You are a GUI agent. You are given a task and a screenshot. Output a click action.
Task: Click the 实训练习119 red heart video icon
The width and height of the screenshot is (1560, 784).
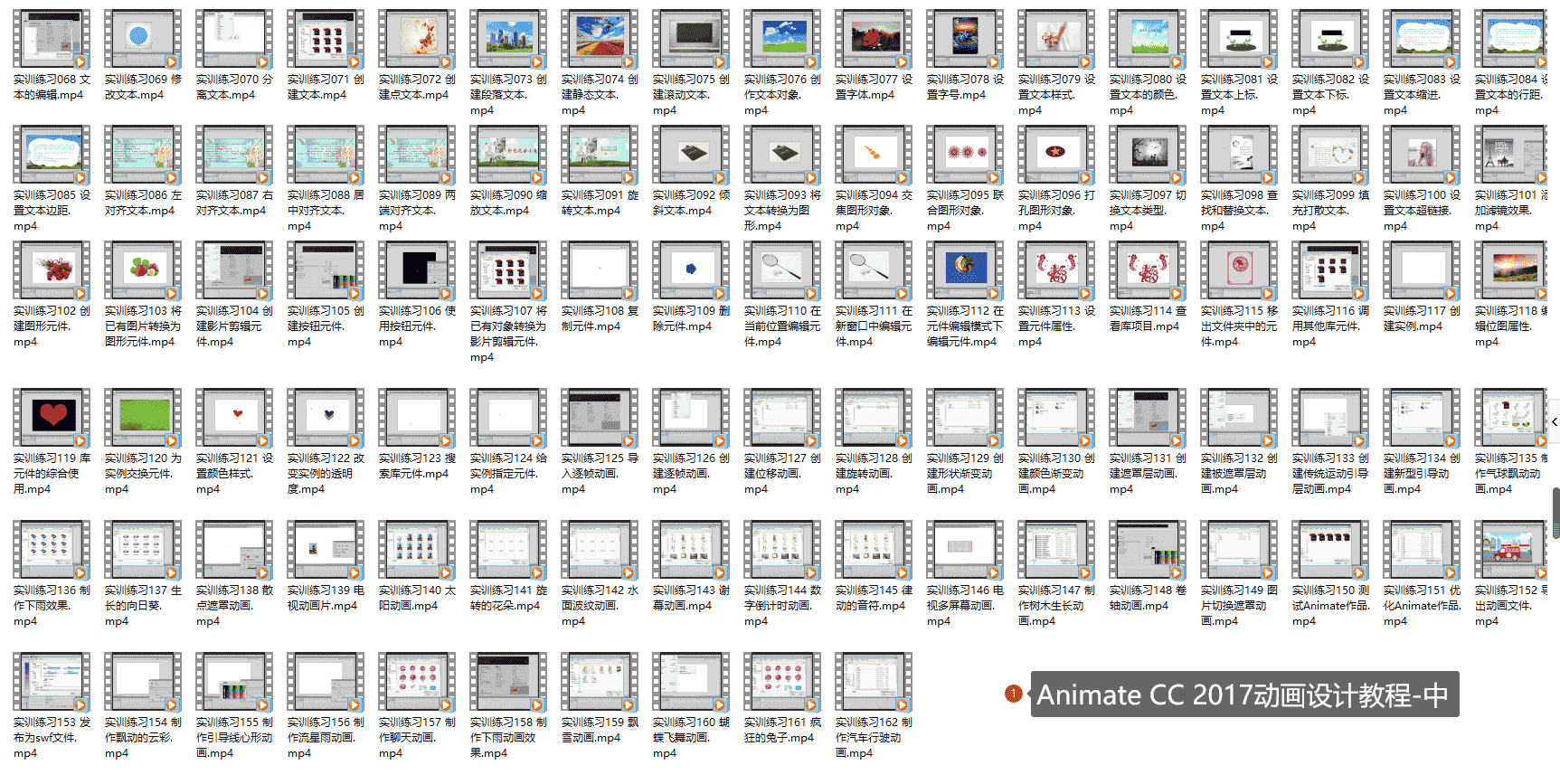click(52, 419)
